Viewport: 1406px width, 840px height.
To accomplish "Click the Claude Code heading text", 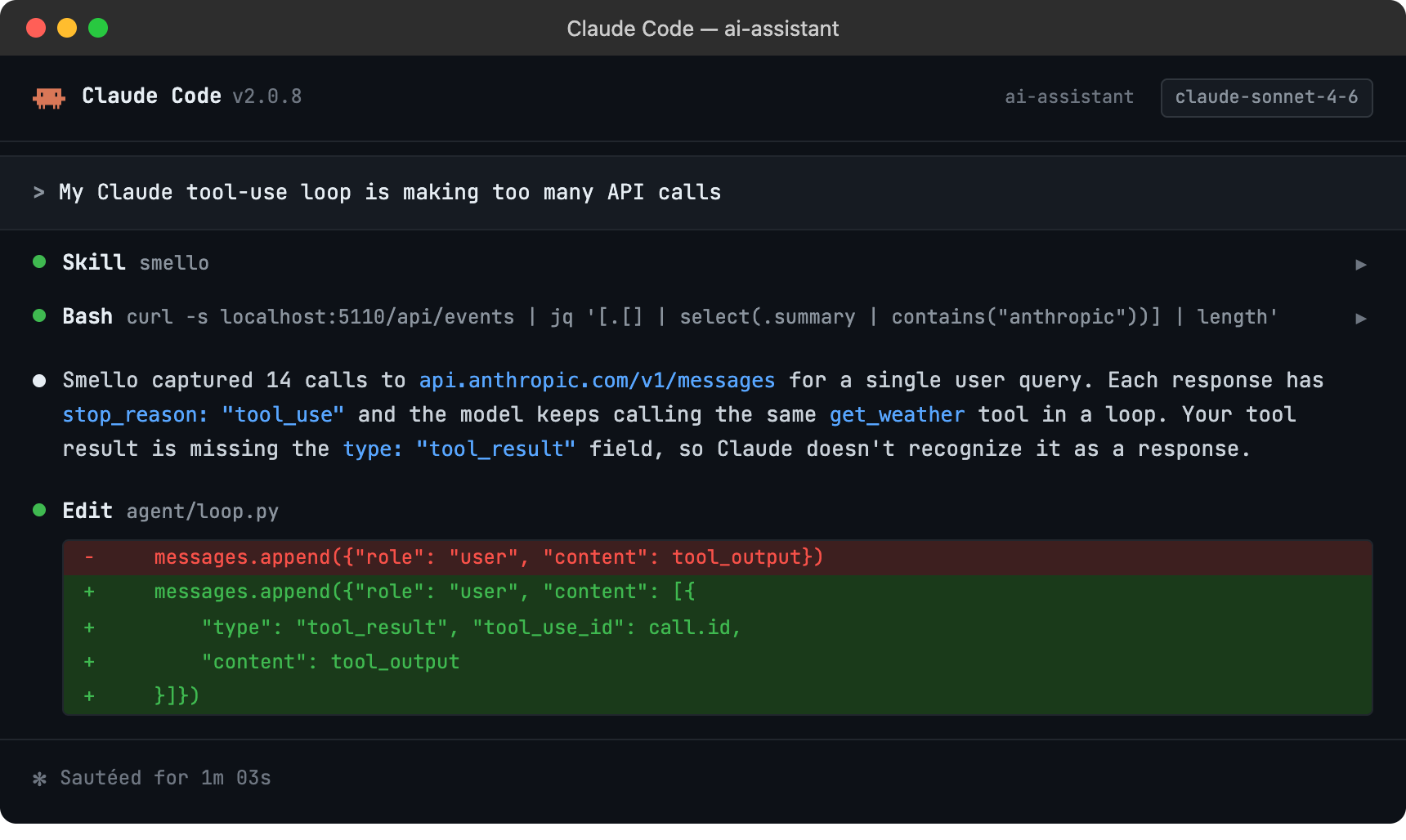I will coord(151,96).
